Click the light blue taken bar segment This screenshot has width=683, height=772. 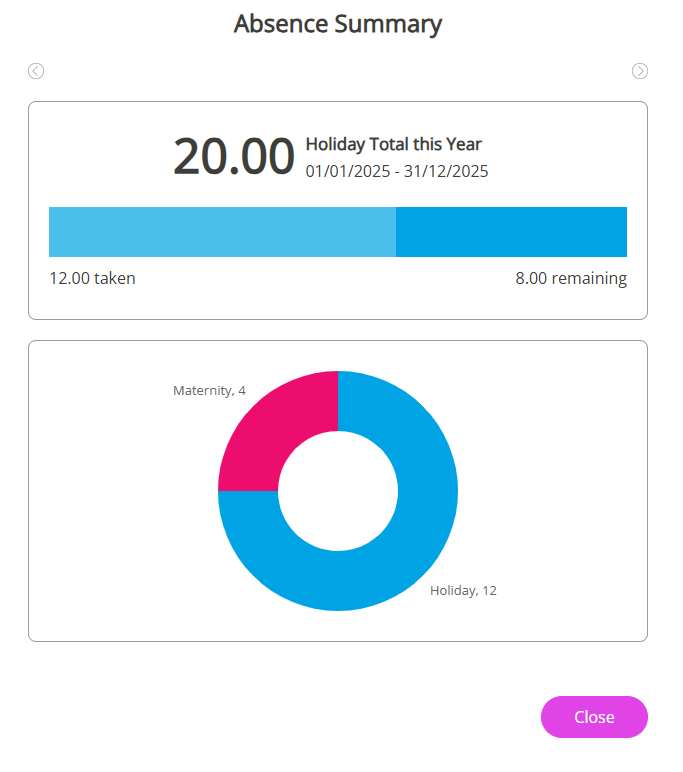(222, 232)
